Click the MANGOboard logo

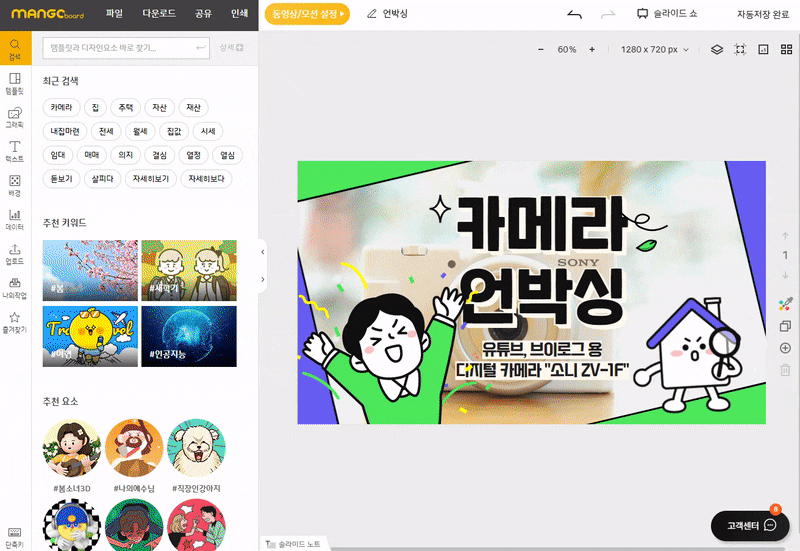click(47, 14)
